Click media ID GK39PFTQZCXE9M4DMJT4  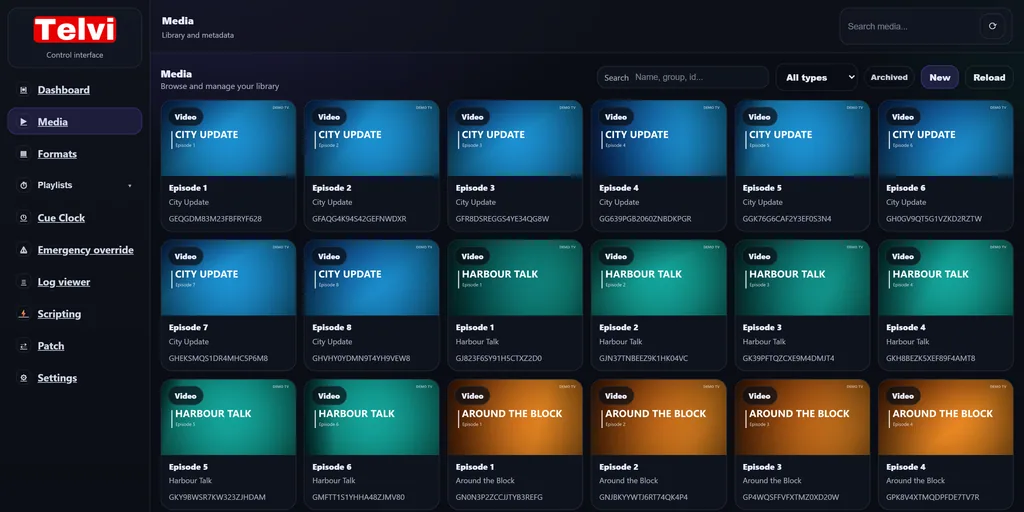[788, 359]
